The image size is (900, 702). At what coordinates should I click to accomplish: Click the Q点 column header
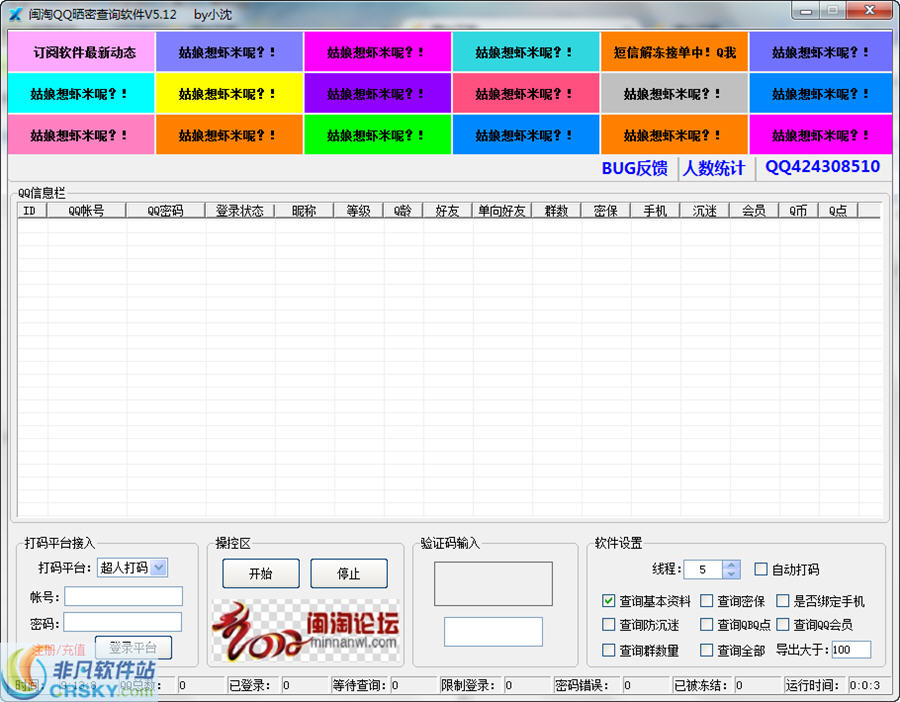point(837,211)
